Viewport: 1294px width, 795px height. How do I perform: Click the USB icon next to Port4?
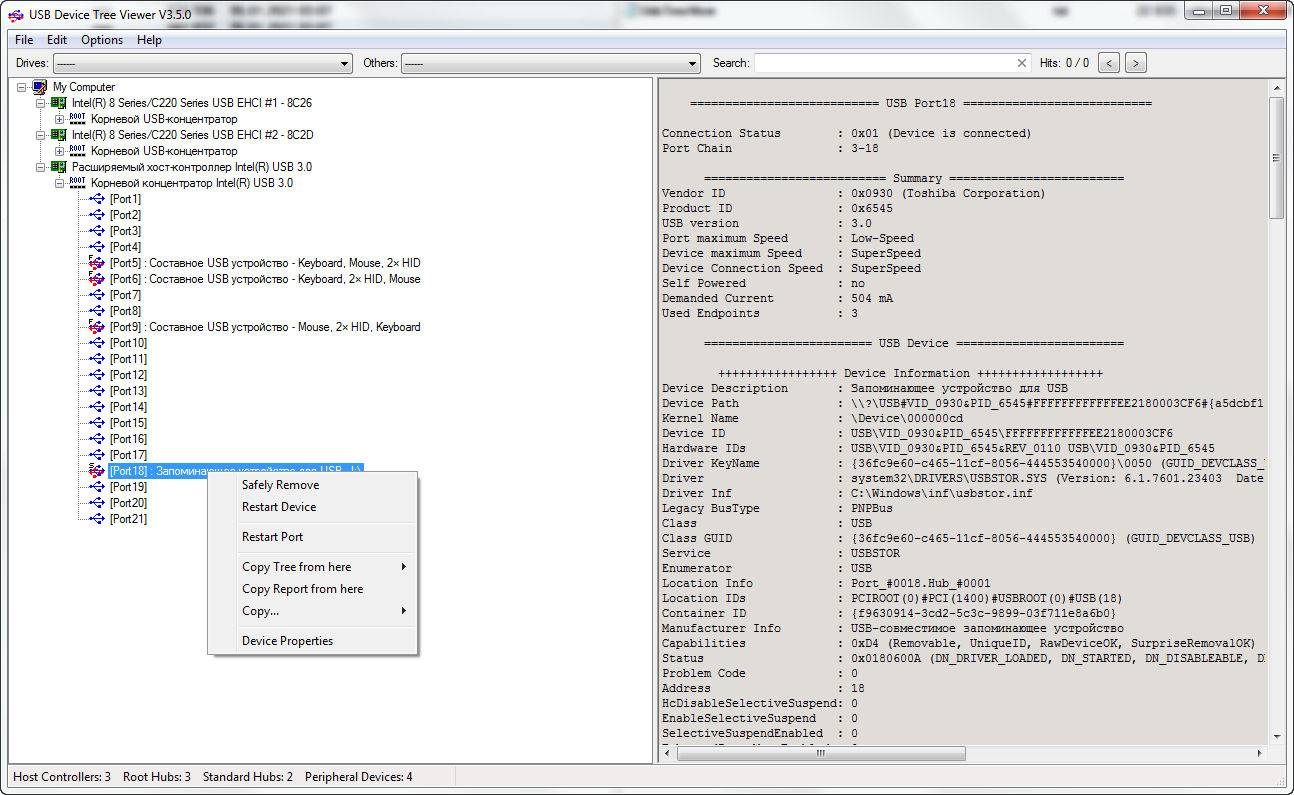point(97,247)
